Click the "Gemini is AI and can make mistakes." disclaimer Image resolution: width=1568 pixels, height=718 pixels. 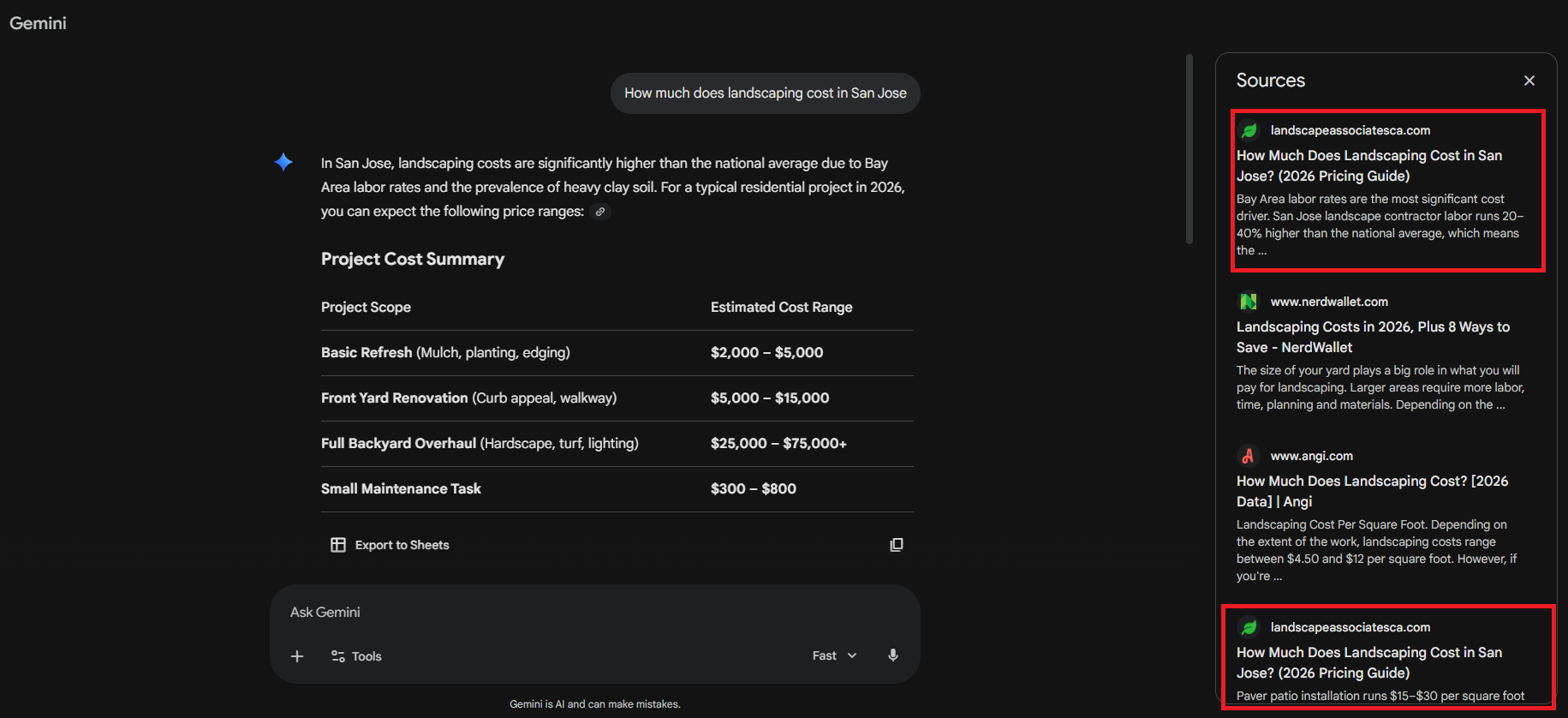pos(595,704)
